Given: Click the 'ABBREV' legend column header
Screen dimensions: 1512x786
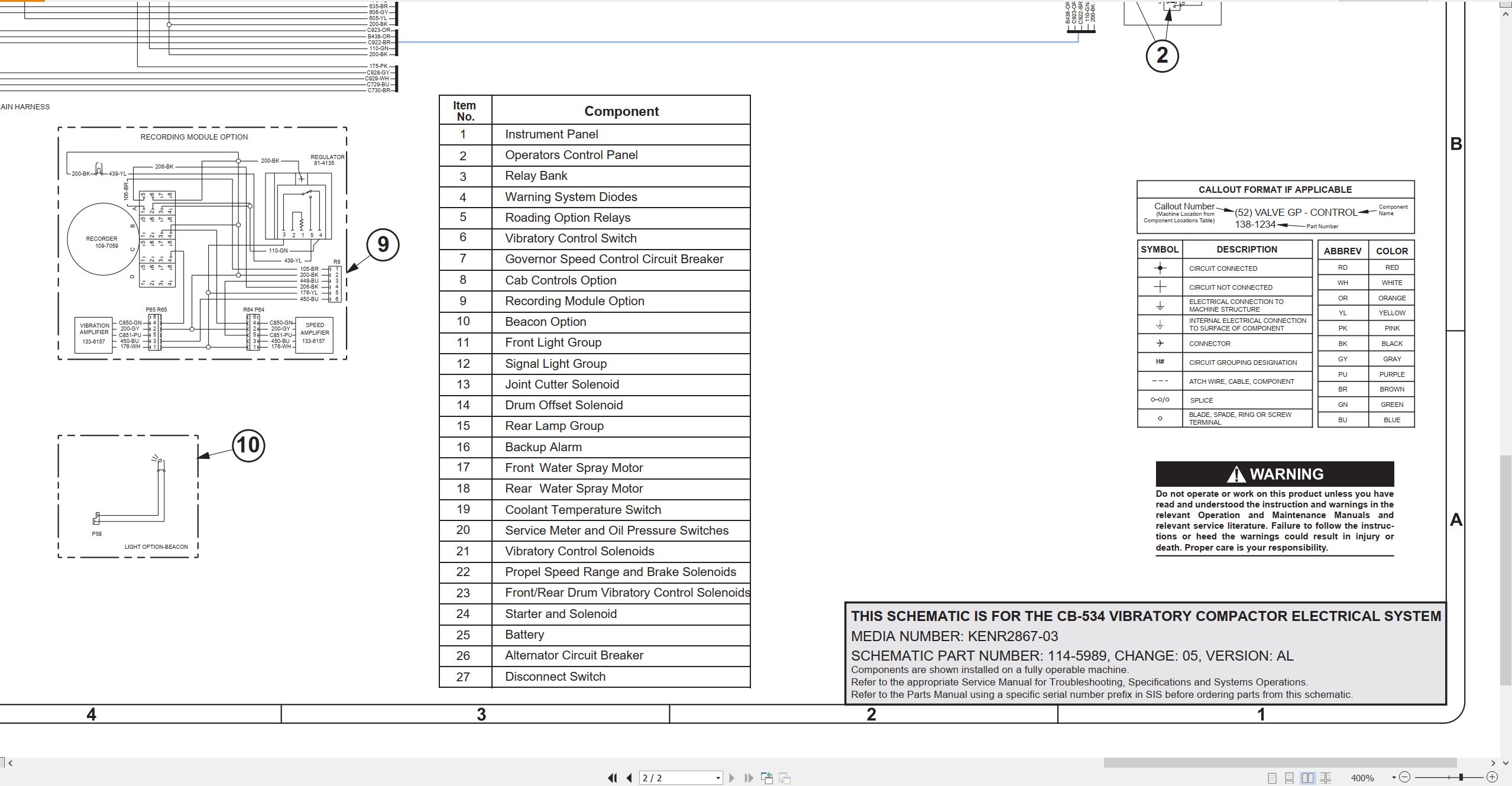Looking at the screenshot, I should pyautogui.click(x=1342, y=251).
